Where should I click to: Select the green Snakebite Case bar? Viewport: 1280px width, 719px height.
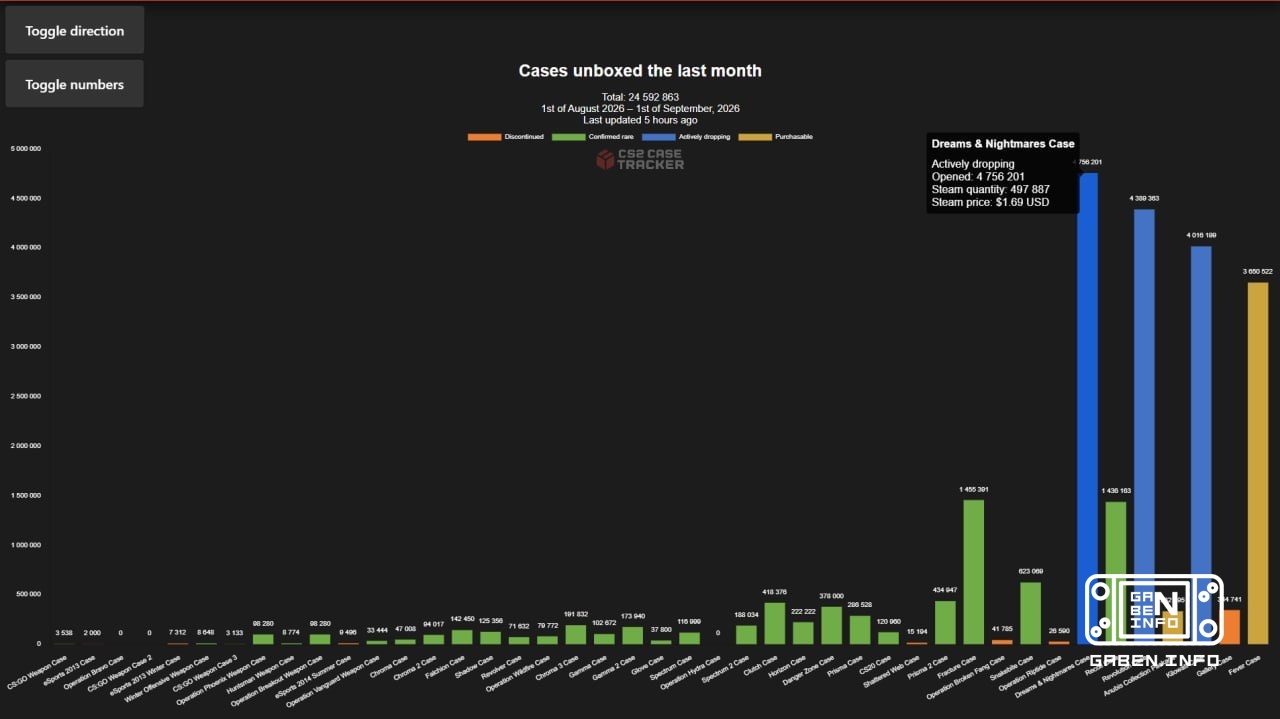[x=1030, y=613]
